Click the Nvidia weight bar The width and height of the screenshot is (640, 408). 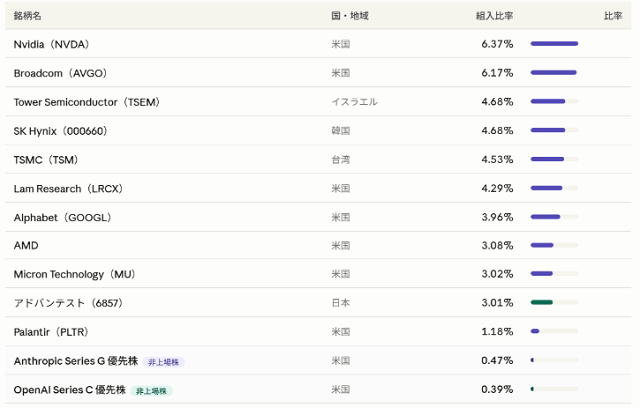(554, 44)
